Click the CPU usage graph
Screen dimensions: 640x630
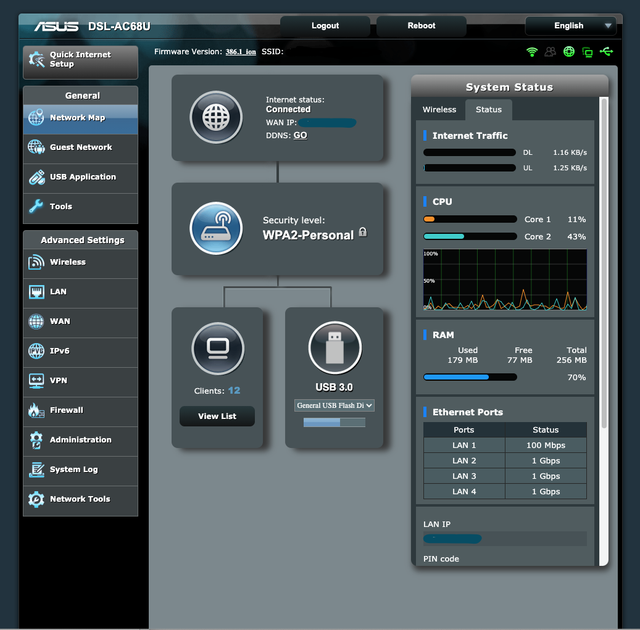coord(505,280)
